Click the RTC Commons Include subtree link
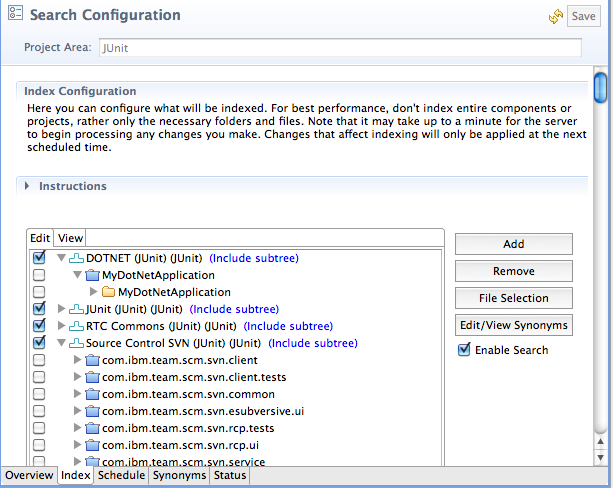The height and width of the screenshot is (488, 613). coord(288,326)
